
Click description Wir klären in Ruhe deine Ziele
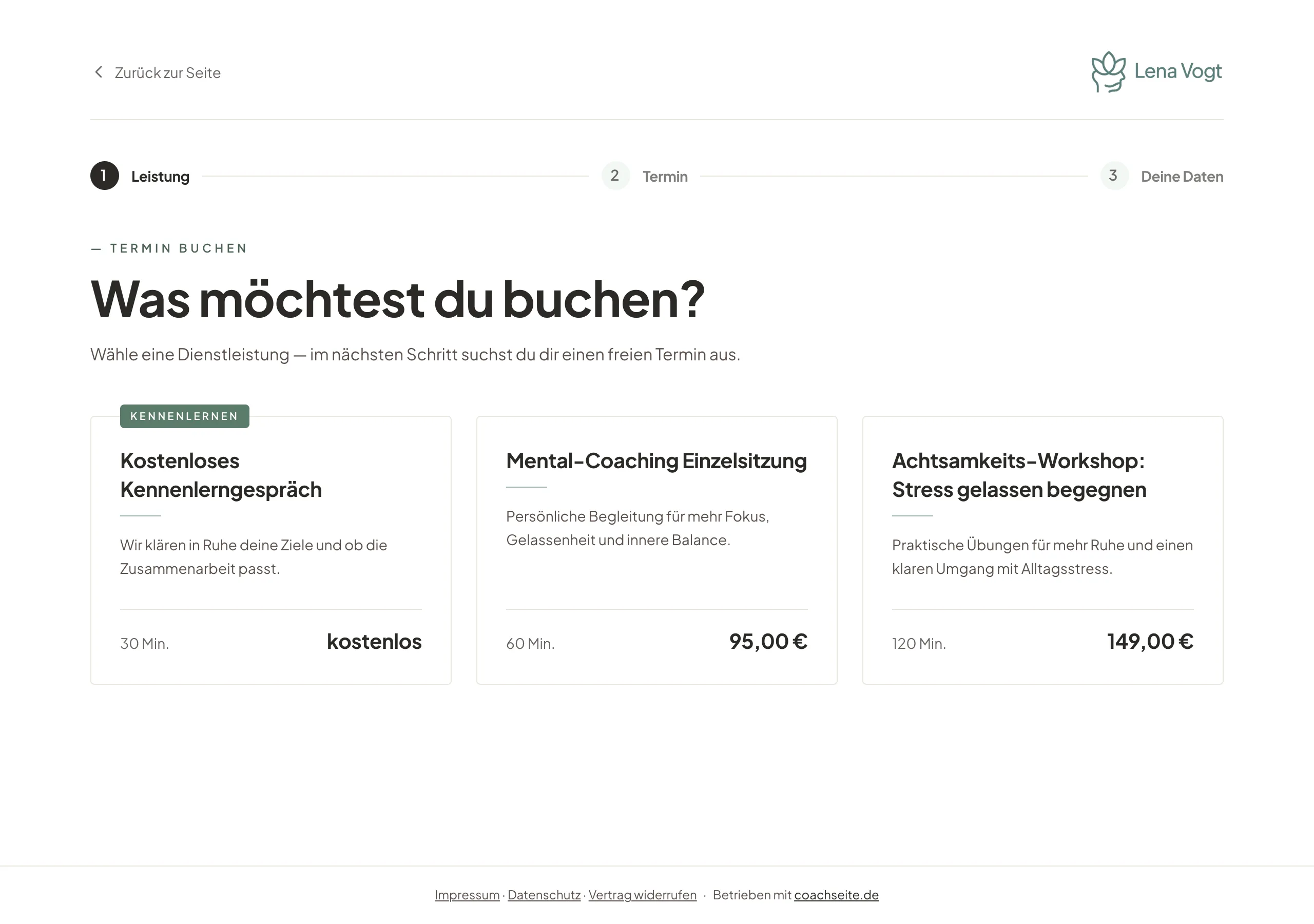click(x=254, y=556)
